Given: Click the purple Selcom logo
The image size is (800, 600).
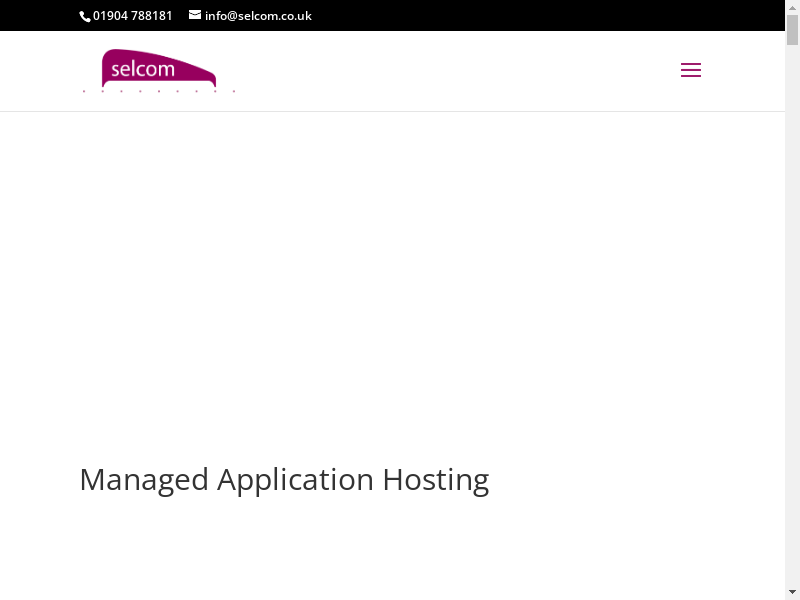Looking at the screenshot, I should 159,70.
